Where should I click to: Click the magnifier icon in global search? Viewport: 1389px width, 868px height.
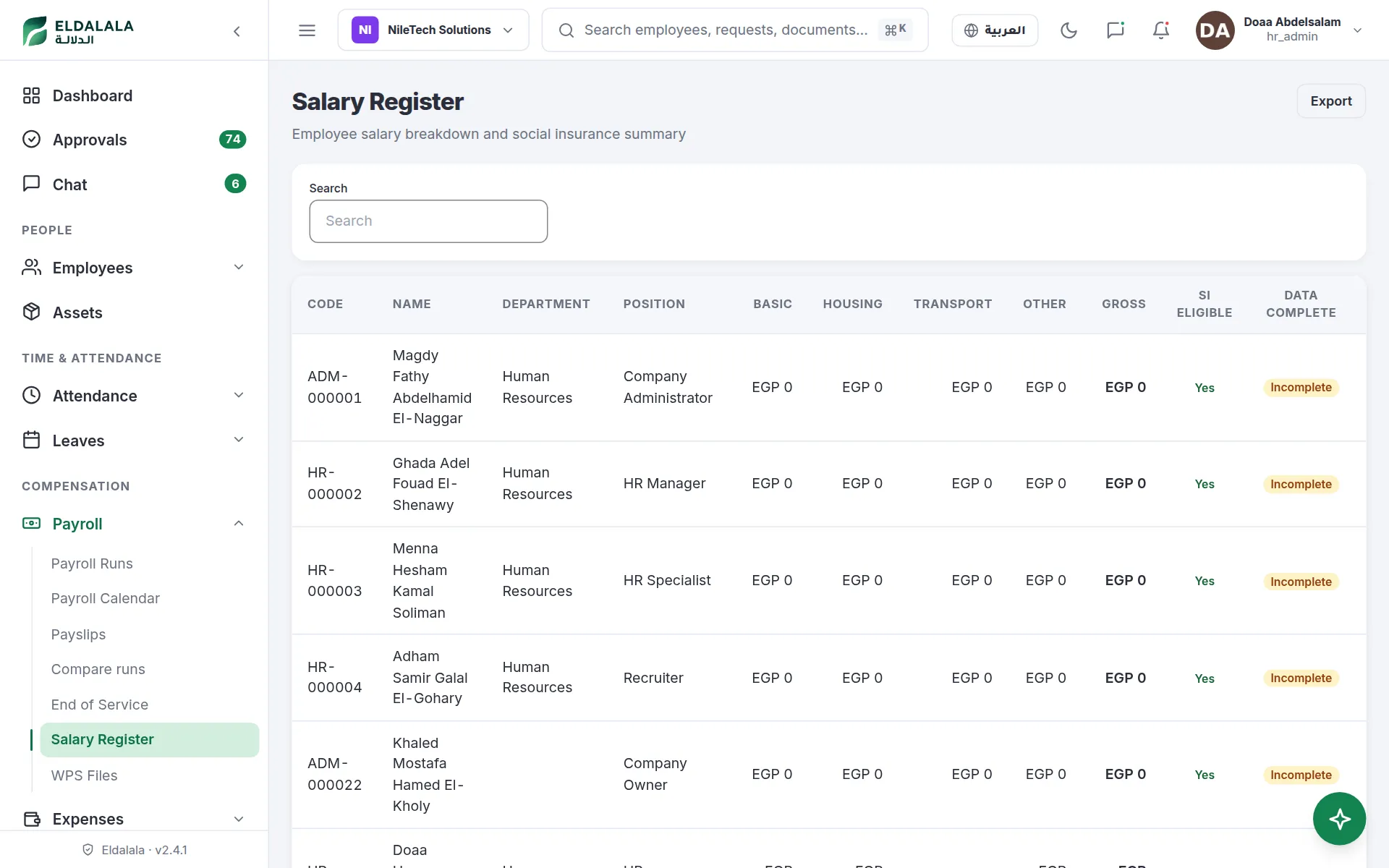[x=566, y=30]
